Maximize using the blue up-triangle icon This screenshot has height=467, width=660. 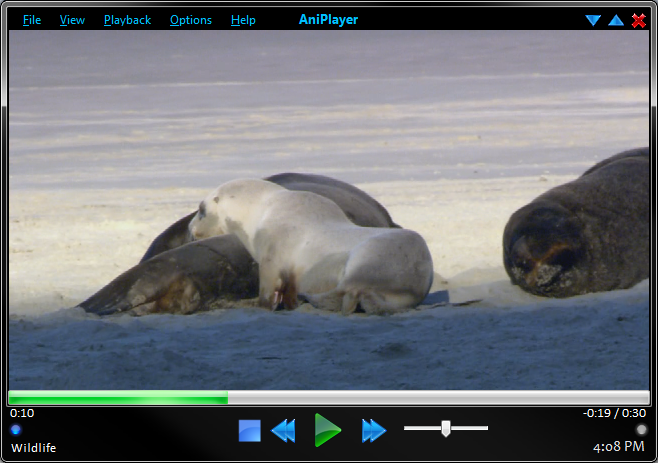(x=616, y=20)
